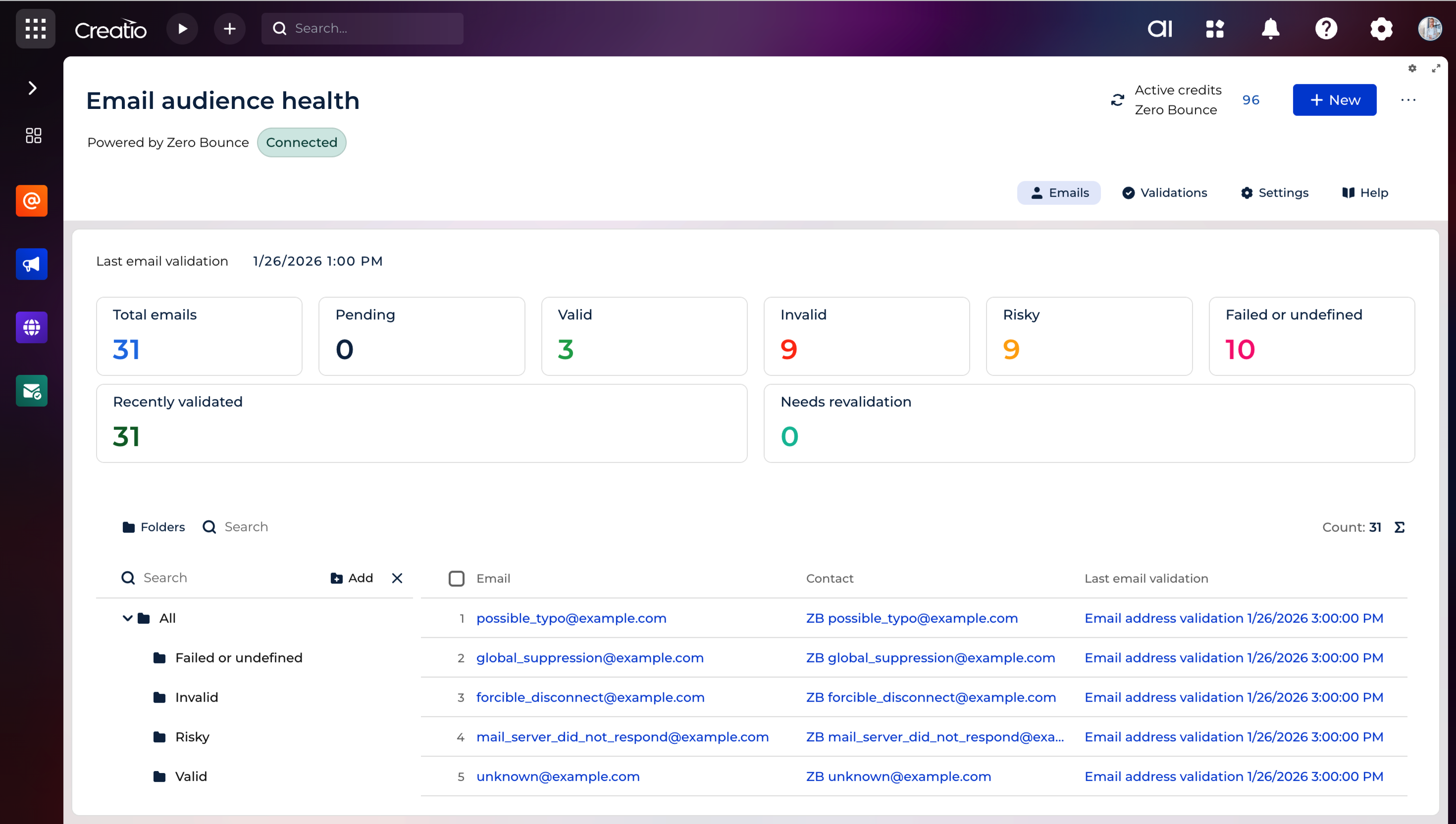Toggle the Folders panel button

point(154,527)
